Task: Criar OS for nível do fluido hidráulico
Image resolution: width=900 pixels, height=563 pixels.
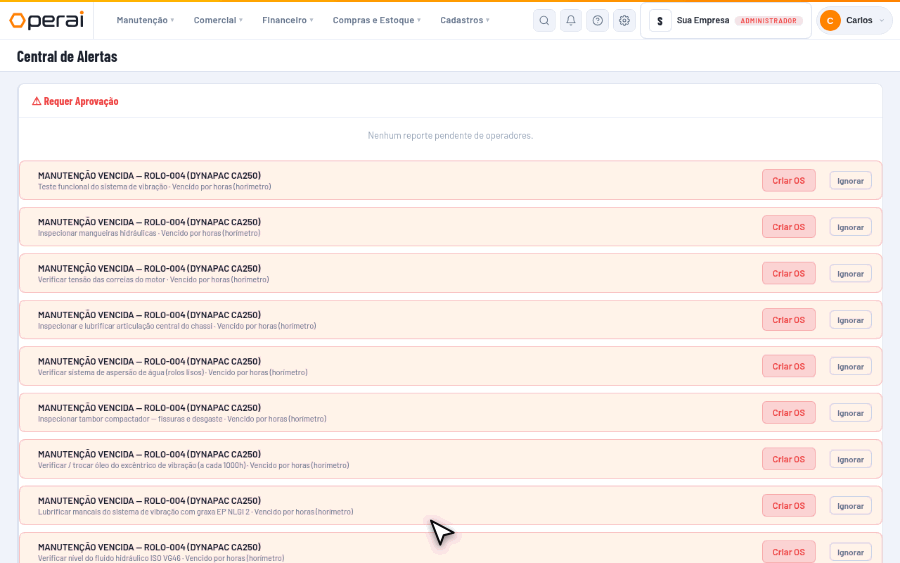Action: point(789,552)
